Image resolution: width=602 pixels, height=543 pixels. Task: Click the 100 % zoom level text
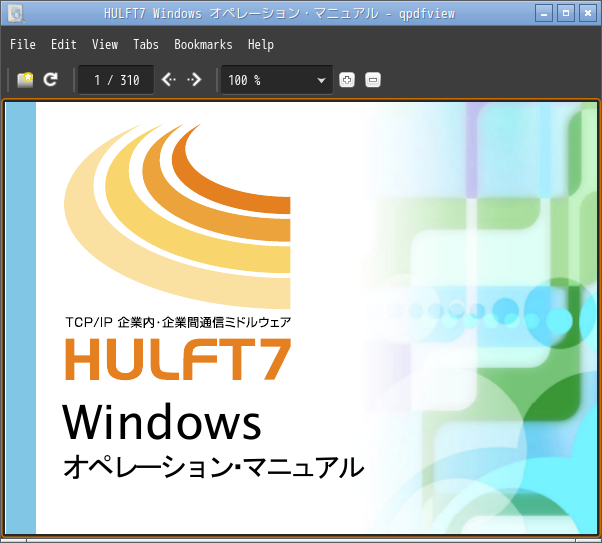pyautogui.click(x=245, y=80)
